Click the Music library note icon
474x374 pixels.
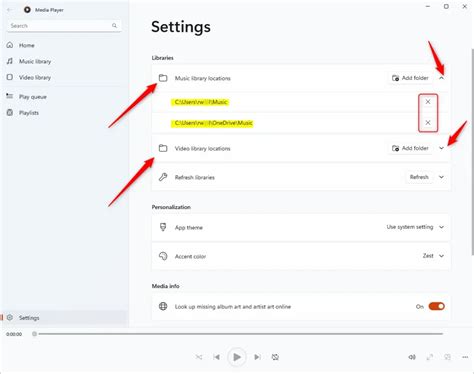[x=10, y=61]
